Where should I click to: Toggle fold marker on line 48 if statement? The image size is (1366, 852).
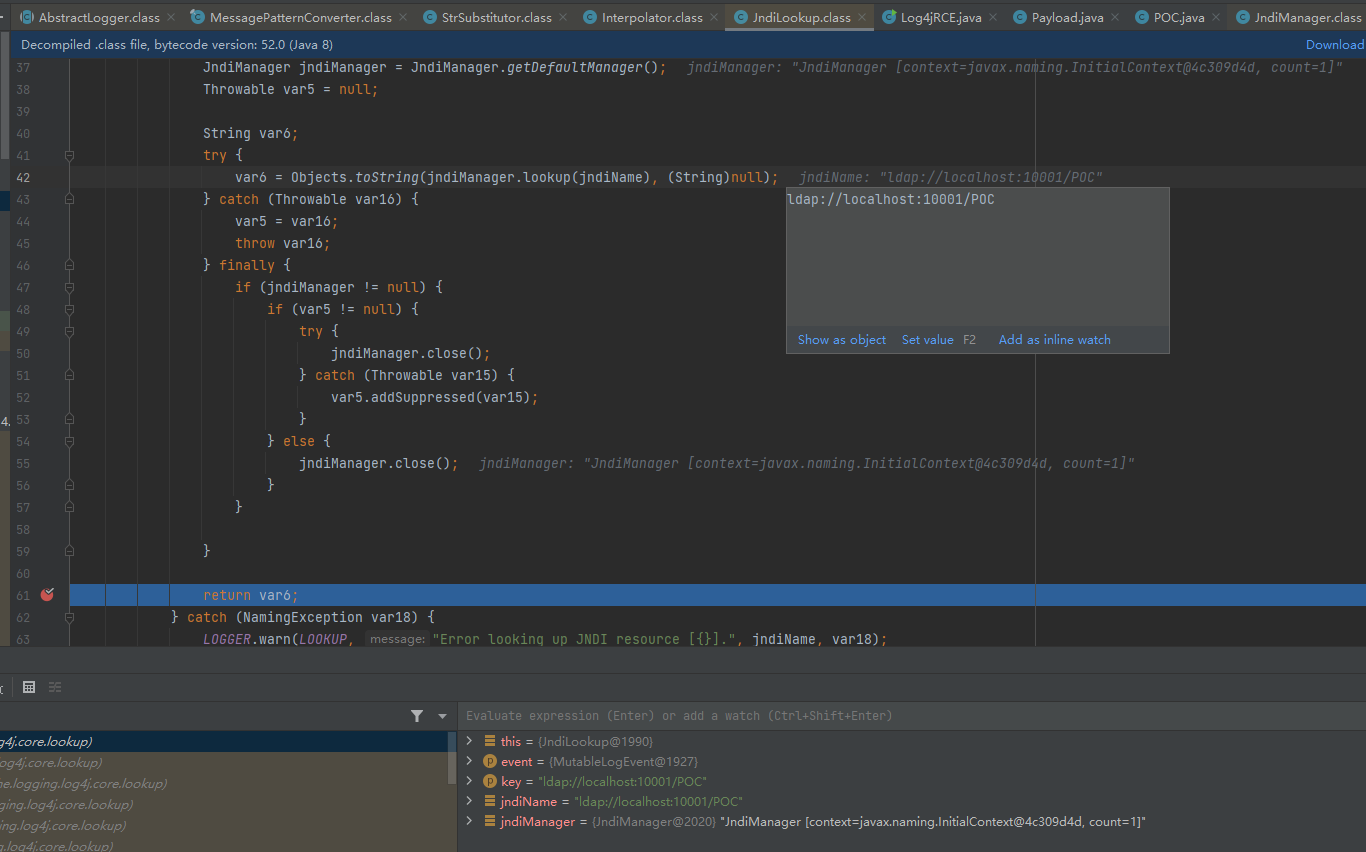click(x=69, y=309)
